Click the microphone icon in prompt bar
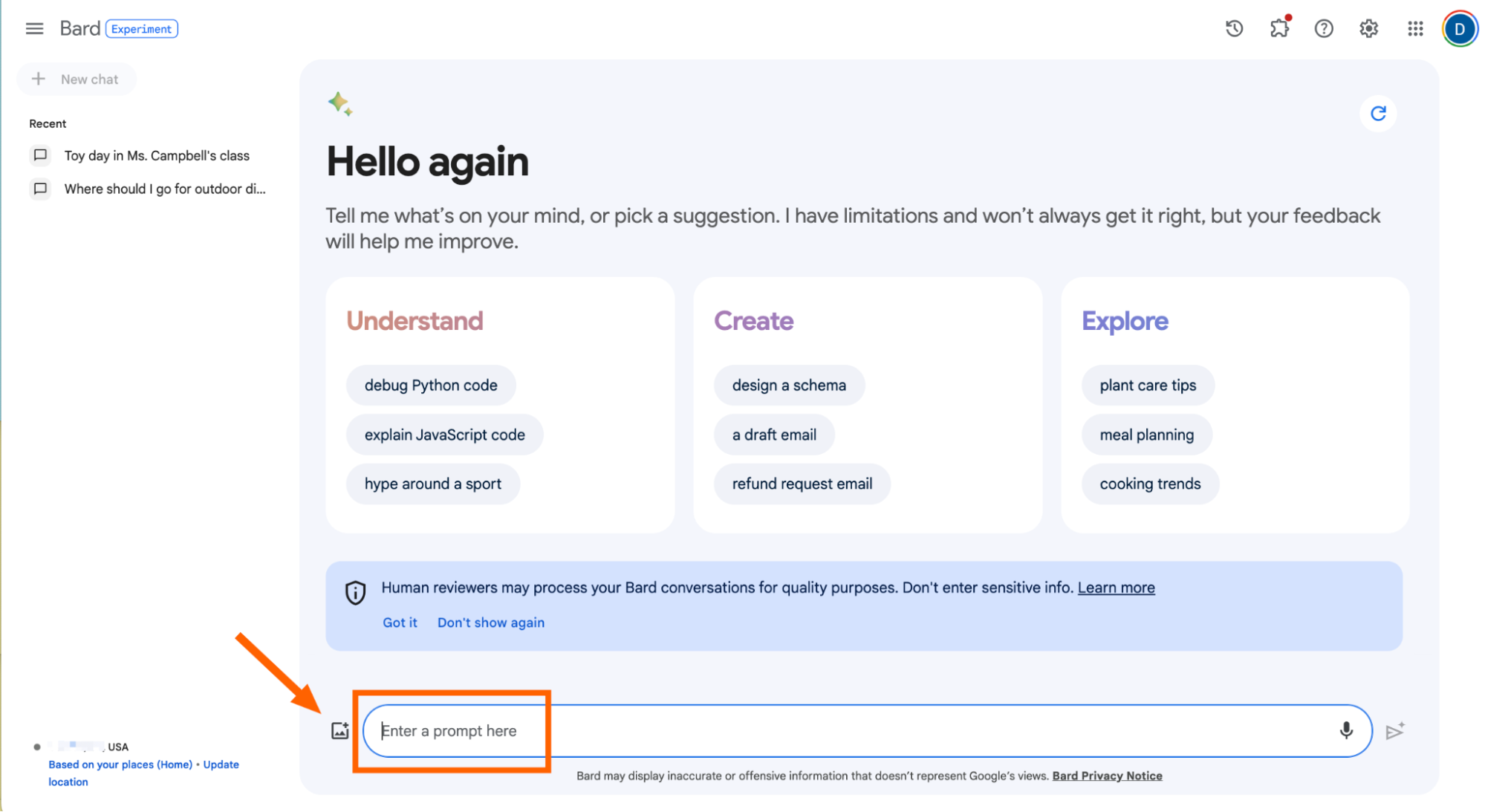The image size is (1485, 812). 1346,730
